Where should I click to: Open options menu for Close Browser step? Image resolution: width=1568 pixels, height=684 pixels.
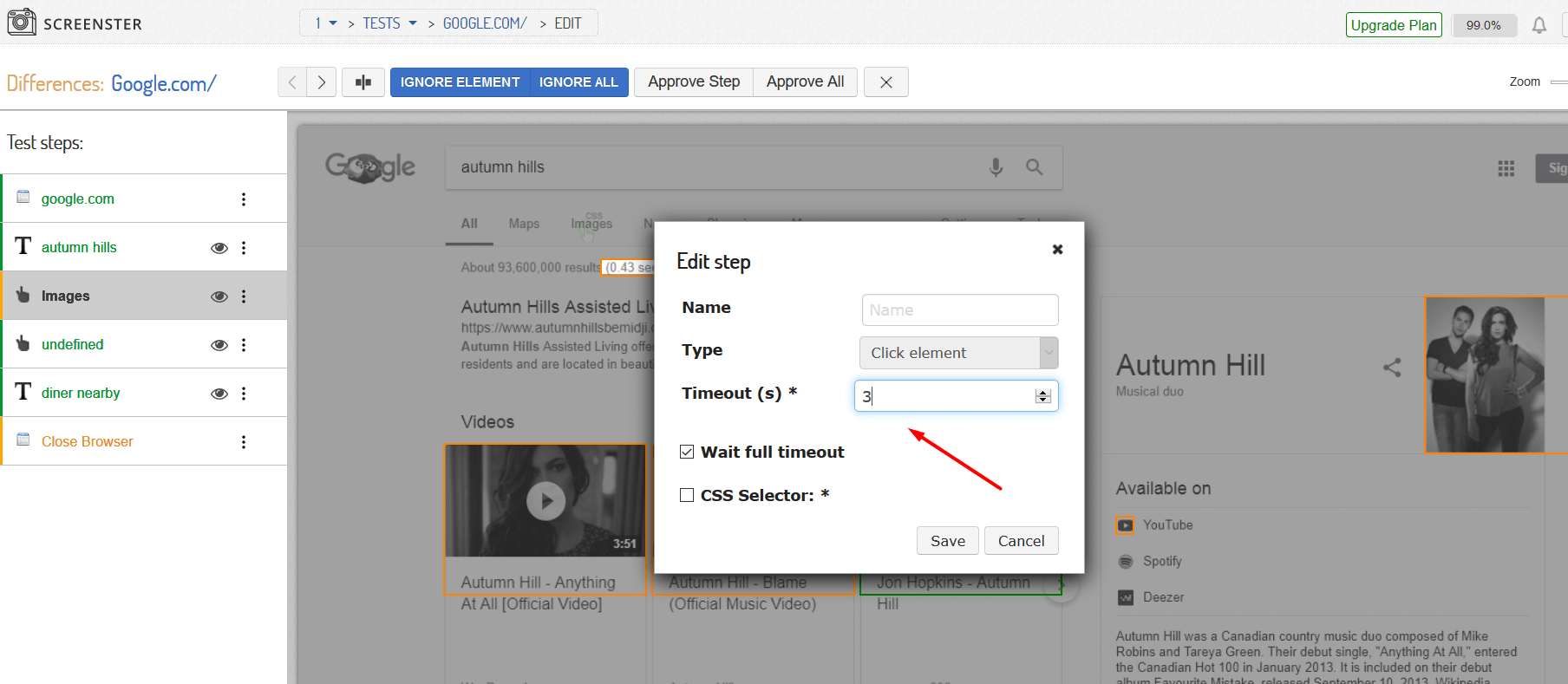(x=244, y=442)
